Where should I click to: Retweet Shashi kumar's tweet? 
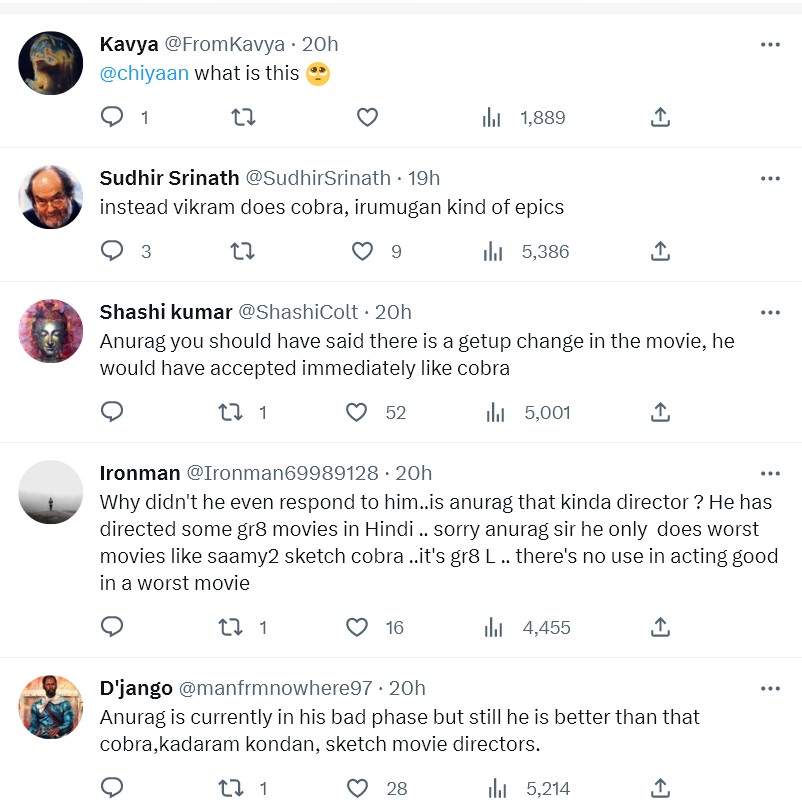tap(231, 411)
